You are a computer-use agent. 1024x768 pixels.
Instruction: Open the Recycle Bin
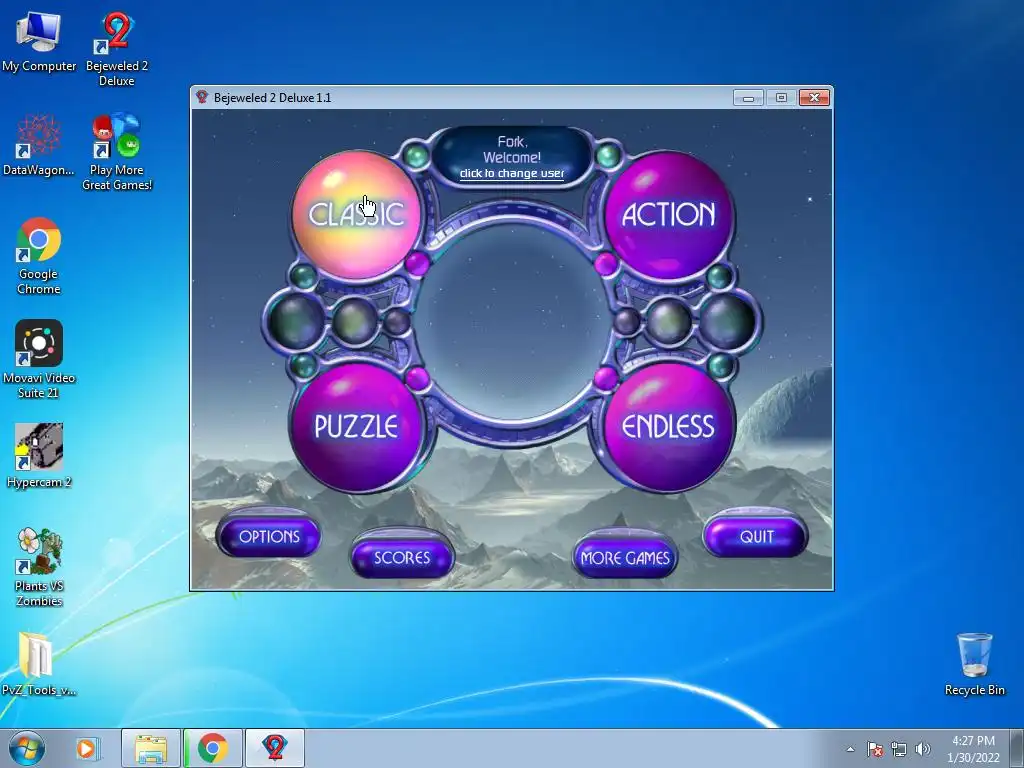pyautogui.click(x=974, y=664)
